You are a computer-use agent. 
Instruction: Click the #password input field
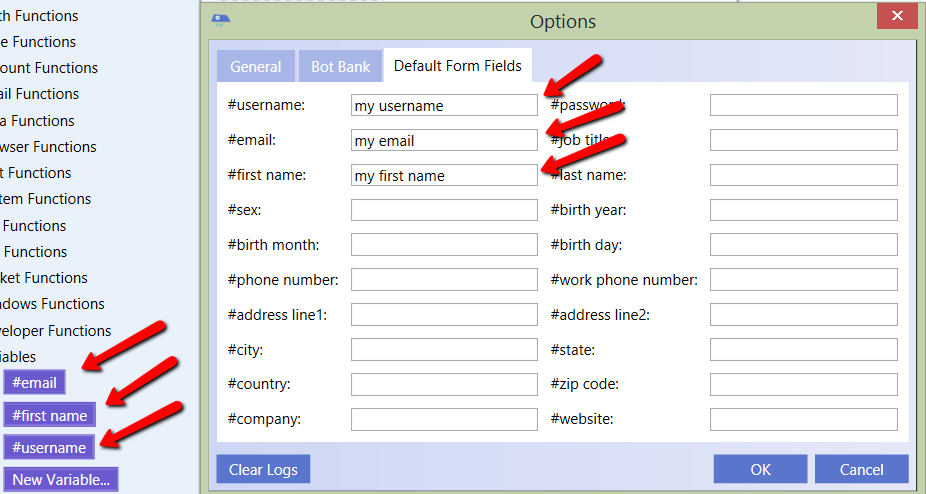click(803, 105)
